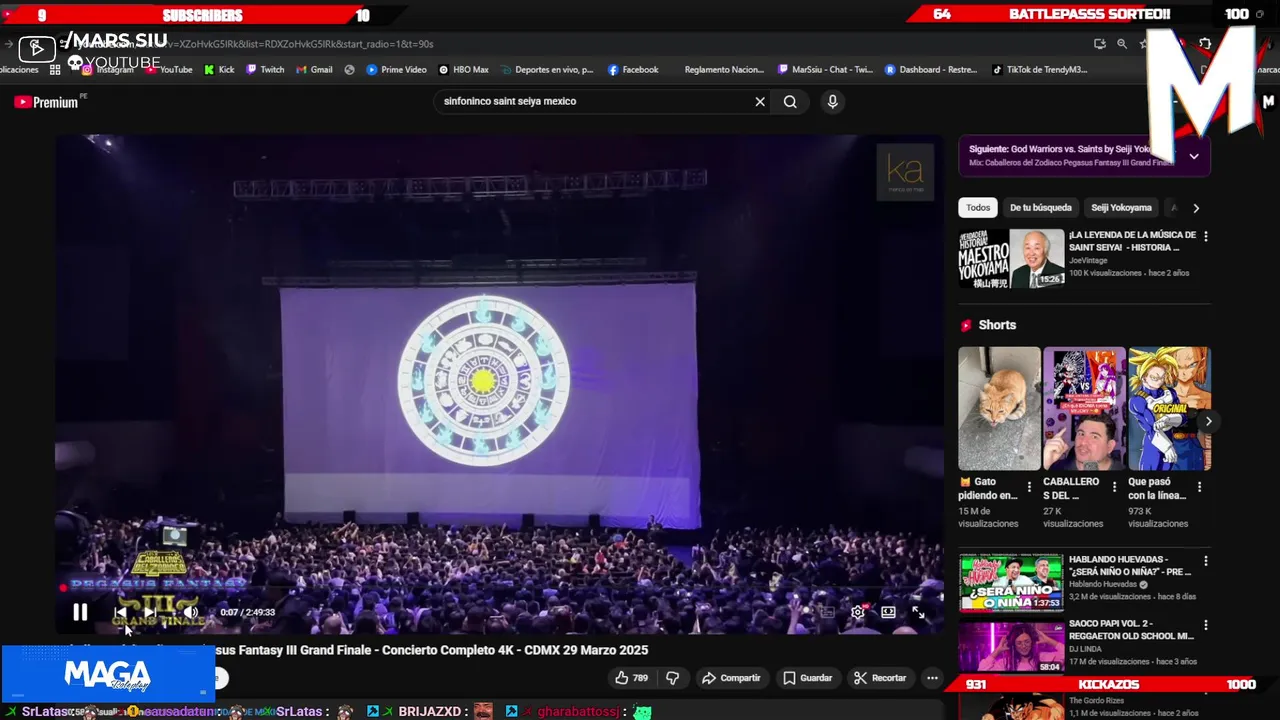Open HBO Max bookmark

[x=463, y=70]
